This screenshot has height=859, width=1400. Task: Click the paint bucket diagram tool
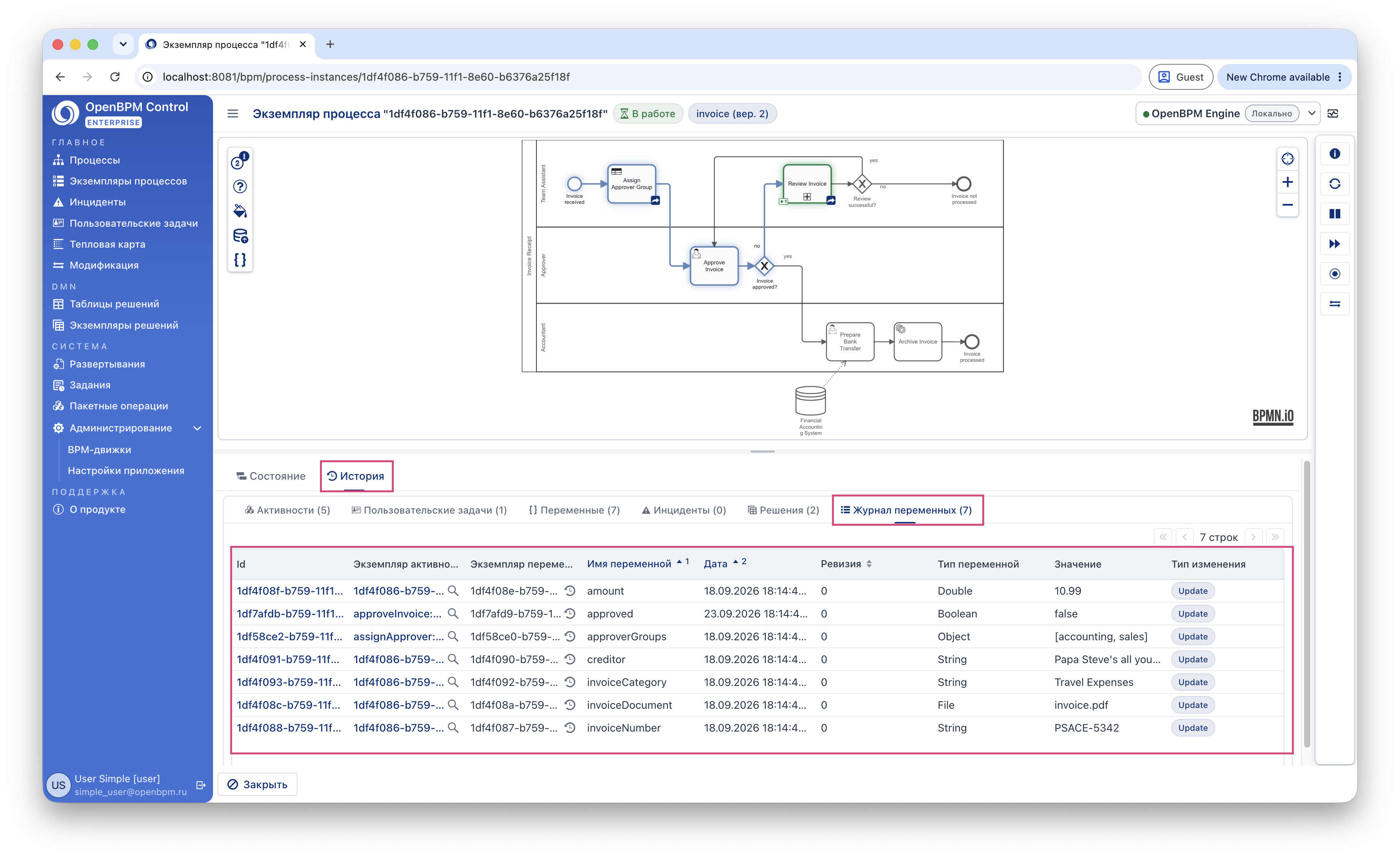(240, 211)
